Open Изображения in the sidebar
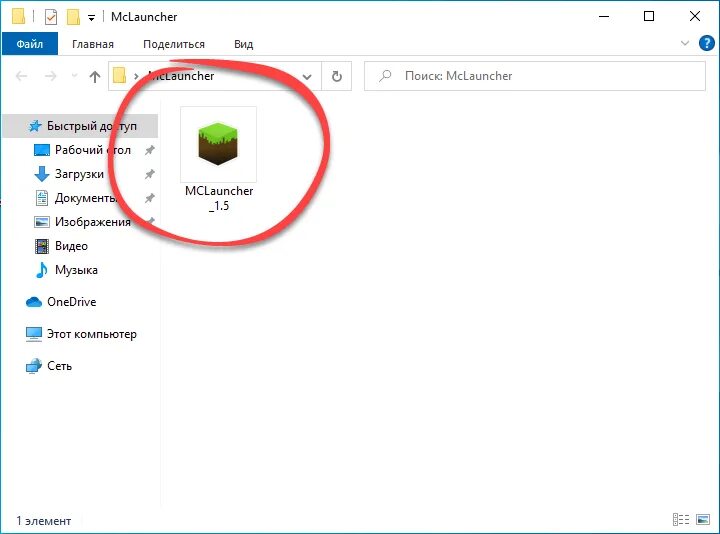This screenshot has height=534, width=720. click(93, 222)
